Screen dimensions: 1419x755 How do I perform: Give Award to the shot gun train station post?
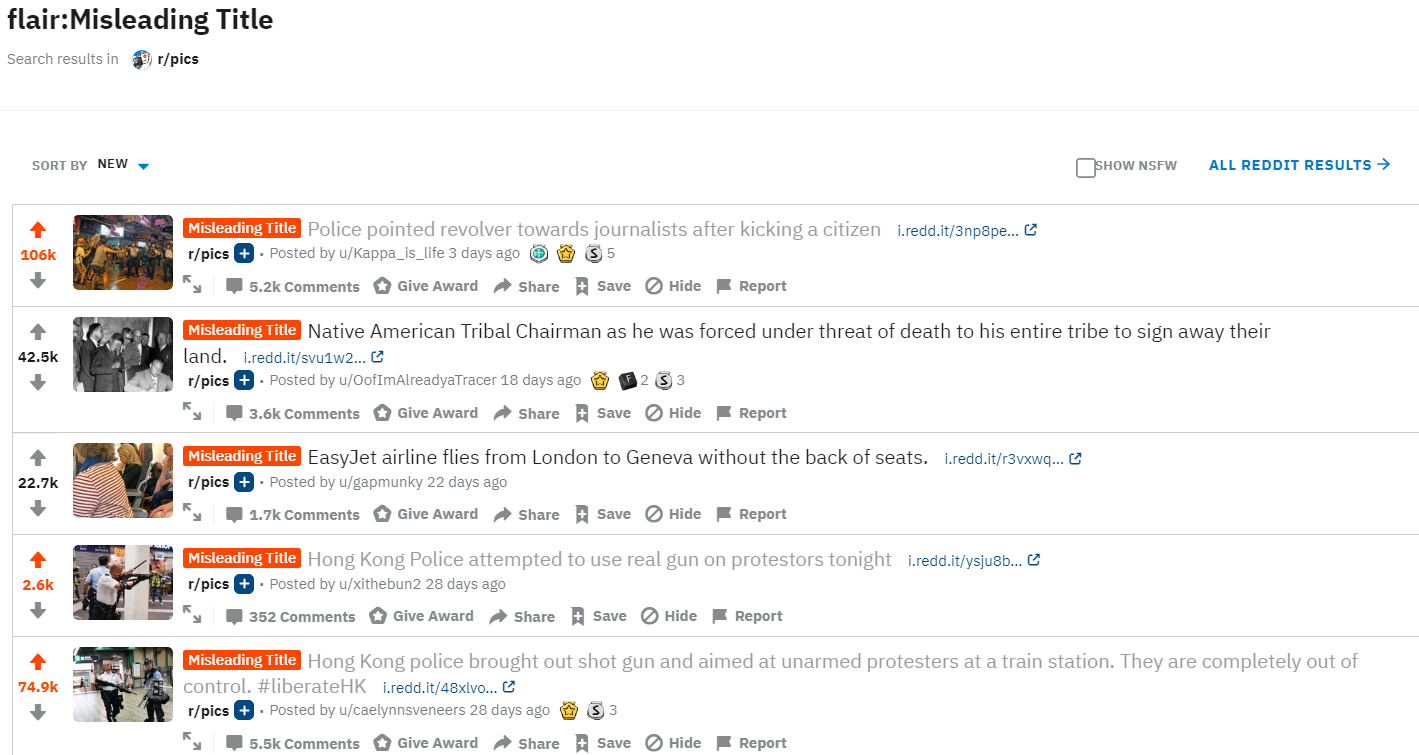coord(425,743)
